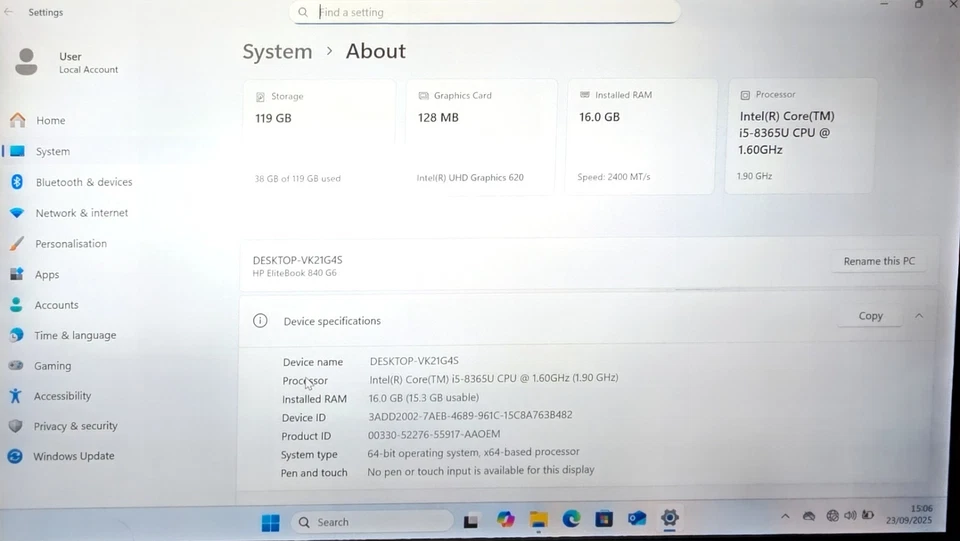This screenshot has height=541, width=960.
Task: Click the Gaming controller icon
Action: click(x=16, y=365)
